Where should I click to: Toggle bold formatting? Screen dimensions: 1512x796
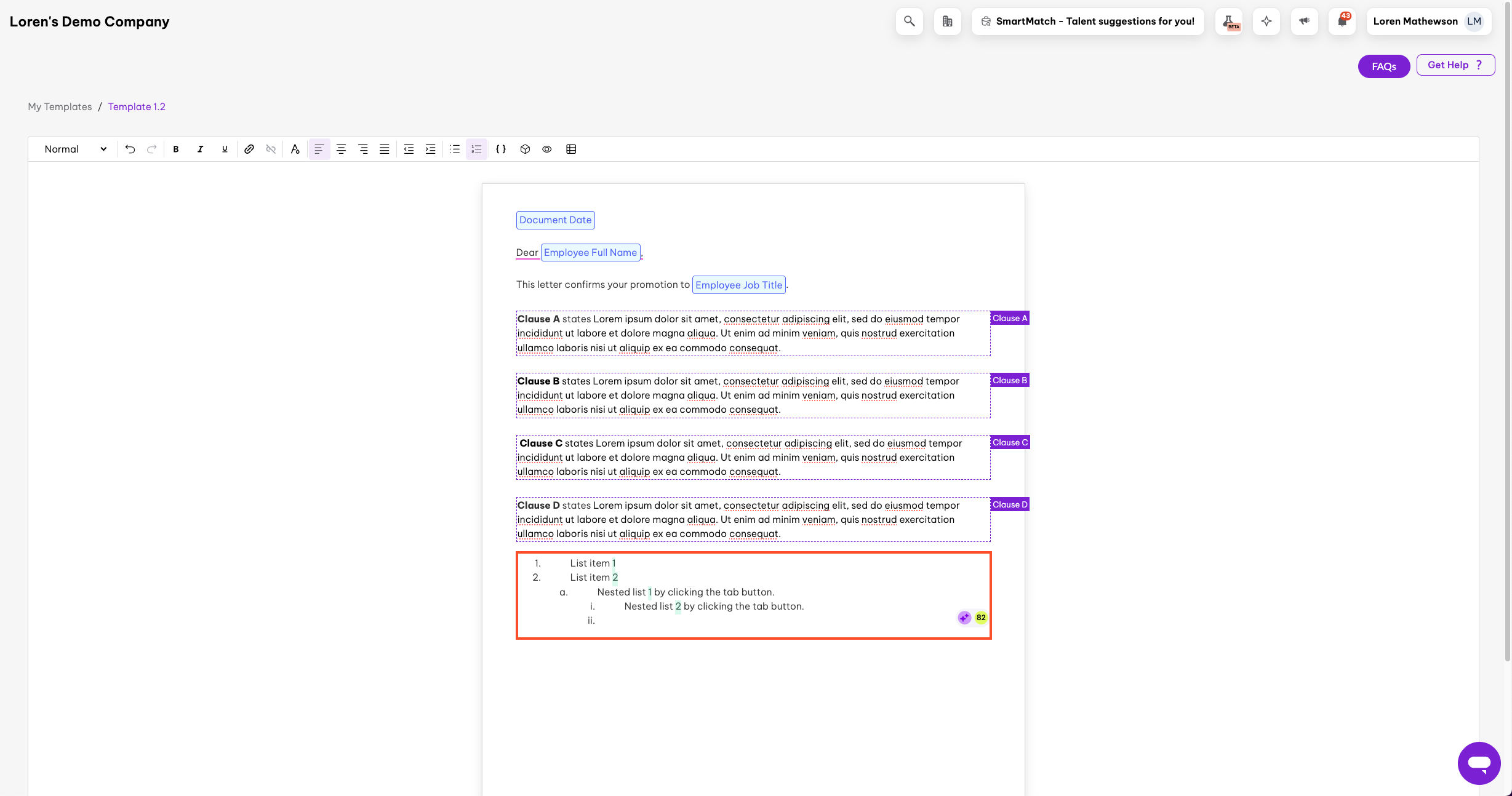(x=176, y=149)
